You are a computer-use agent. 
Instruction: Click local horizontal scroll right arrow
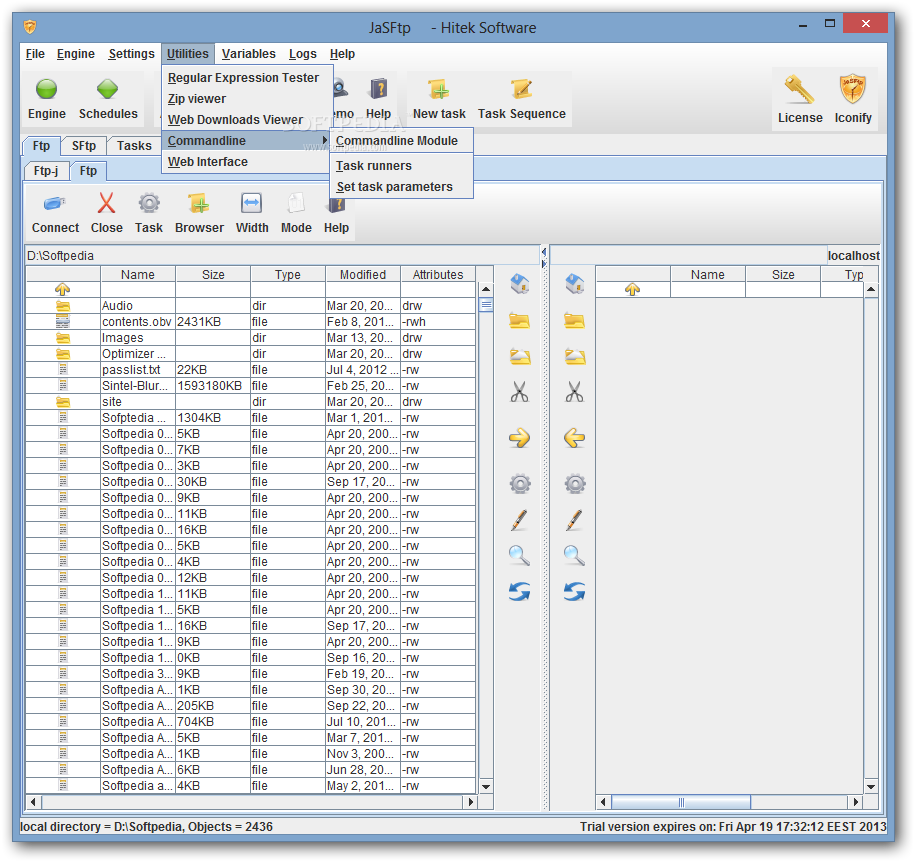[470, 802]
